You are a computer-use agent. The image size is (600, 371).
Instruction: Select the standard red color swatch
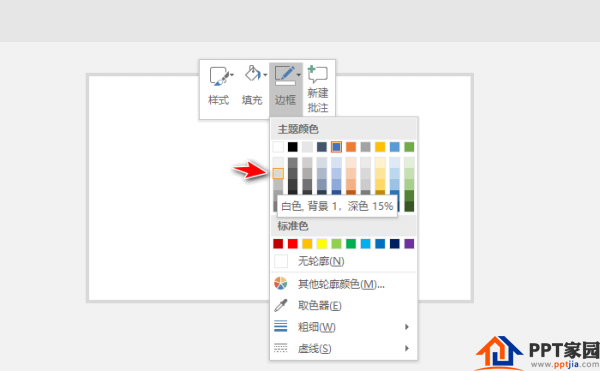293,244
